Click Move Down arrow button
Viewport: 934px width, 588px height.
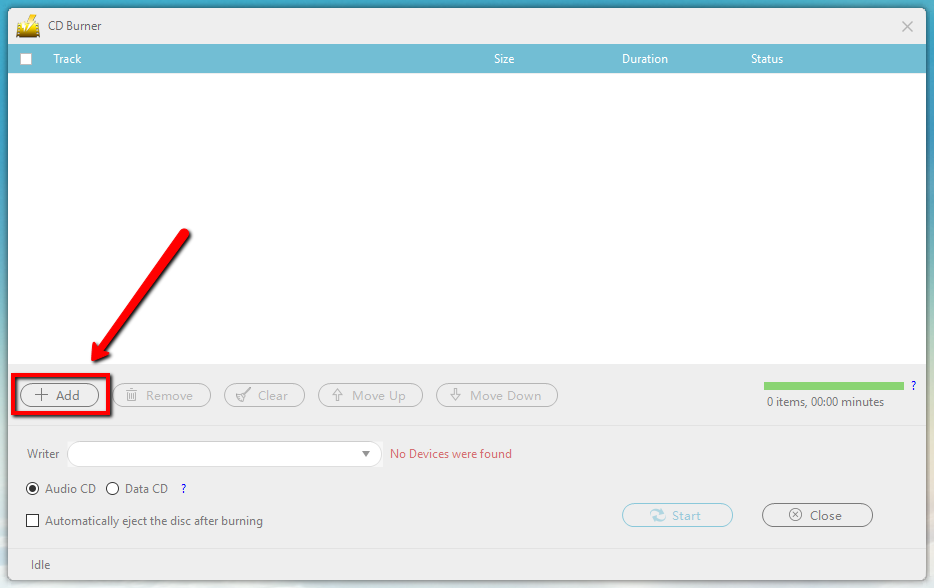[496, 395]
